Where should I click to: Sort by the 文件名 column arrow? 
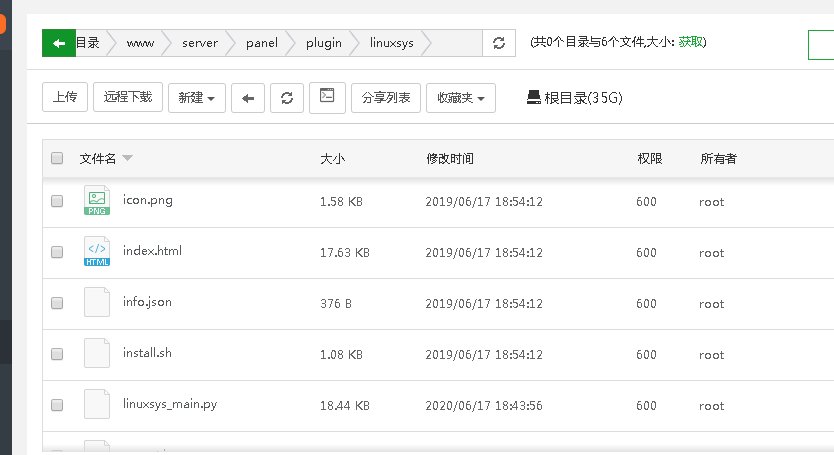click(x=128, y=159)
